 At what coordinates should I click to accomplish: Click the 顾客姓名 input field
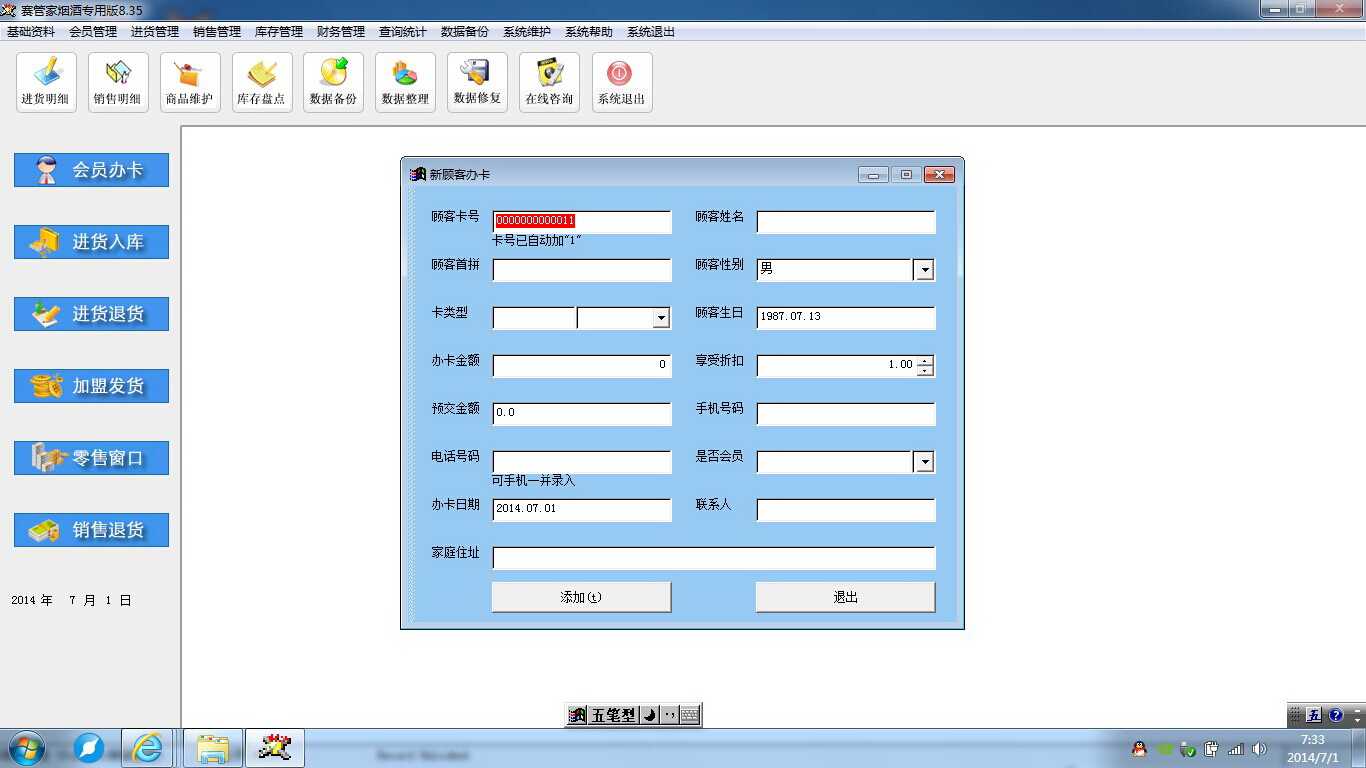[x=846, y=222]
